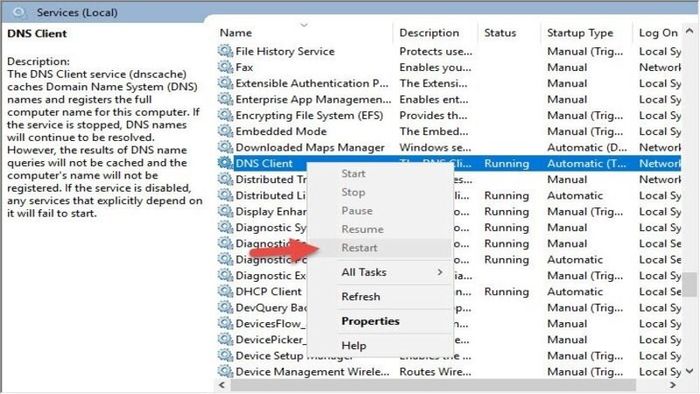The width and height of the screenshot is (700, 394).
Task: Select the Embedded Mode service name
Action: (x=281, y=132)
